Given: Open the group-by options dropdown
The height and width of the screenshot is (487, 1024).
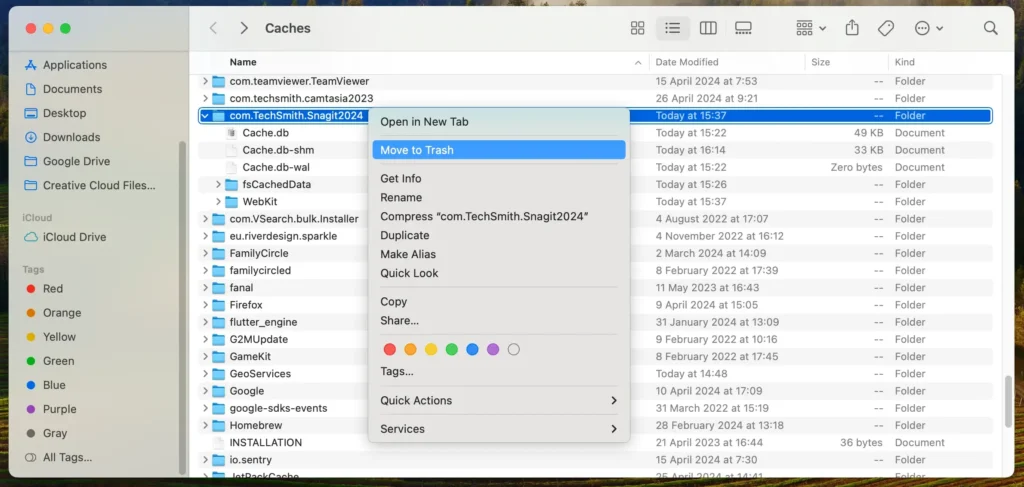Looking at the screenshot, I should coord(811,28).
